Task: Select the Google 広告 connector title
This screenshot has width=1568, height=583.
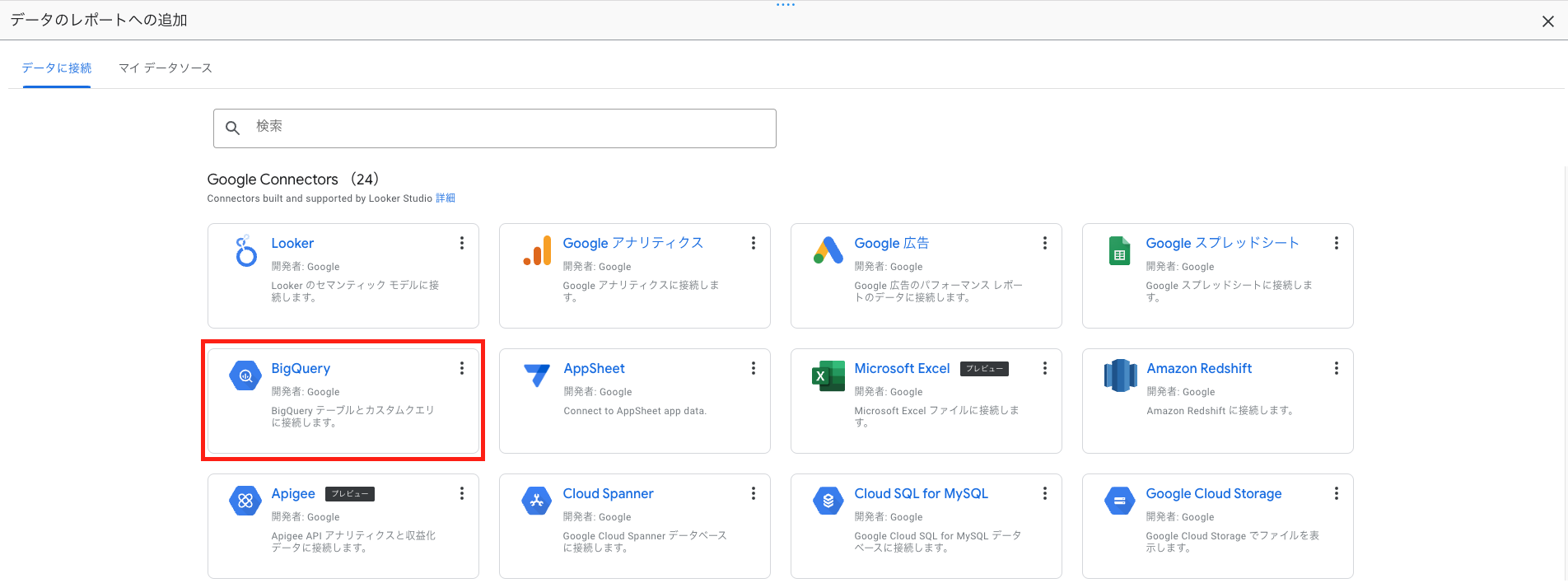Action: [x=892, y=243]
